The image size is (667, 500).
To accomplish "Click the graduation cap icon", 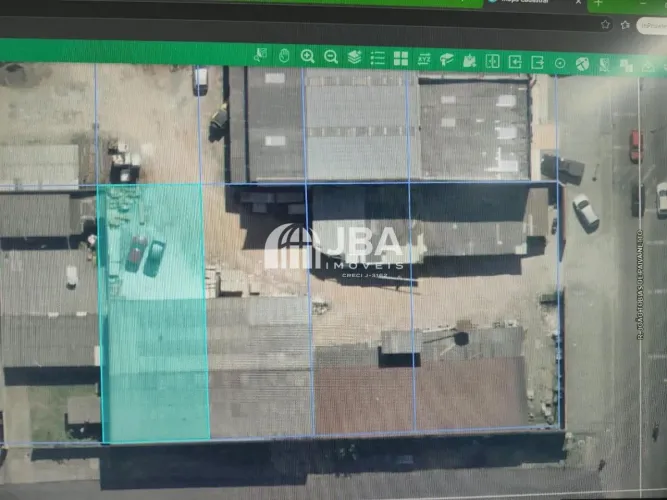I will point(447,60).
